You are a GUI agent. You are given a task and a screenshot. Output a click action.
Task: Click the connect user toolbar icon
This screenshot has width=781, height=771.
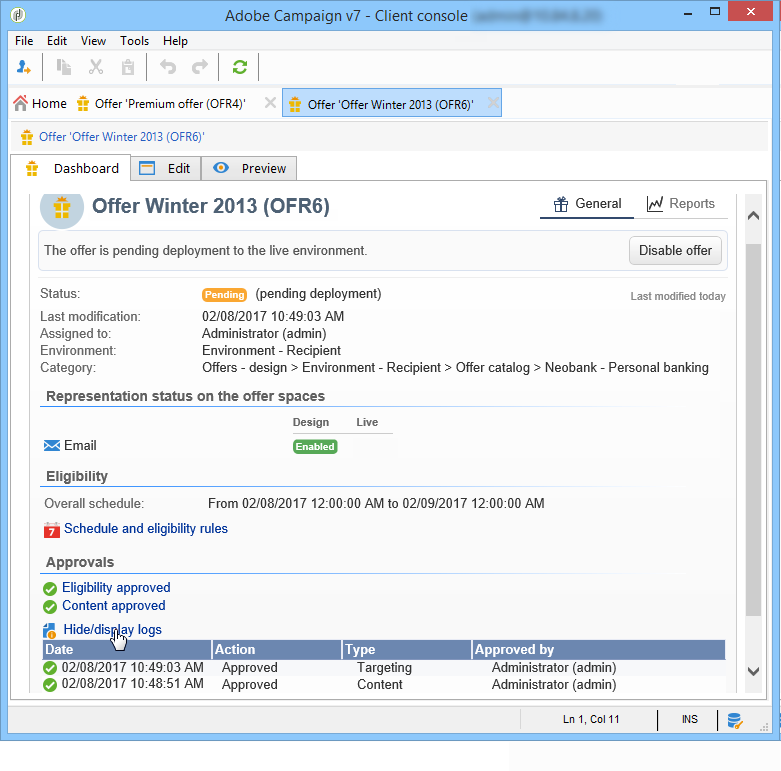[x=23, y=67]
